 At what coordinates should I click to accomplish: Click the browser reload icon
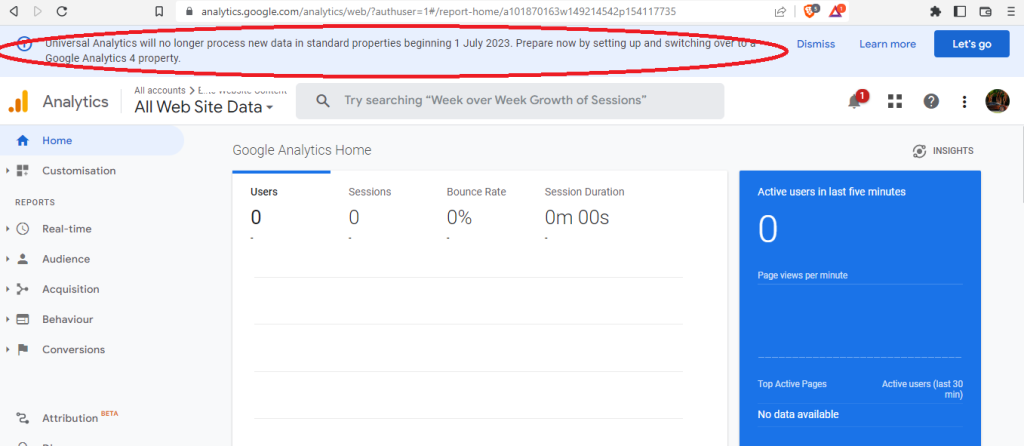63,12
